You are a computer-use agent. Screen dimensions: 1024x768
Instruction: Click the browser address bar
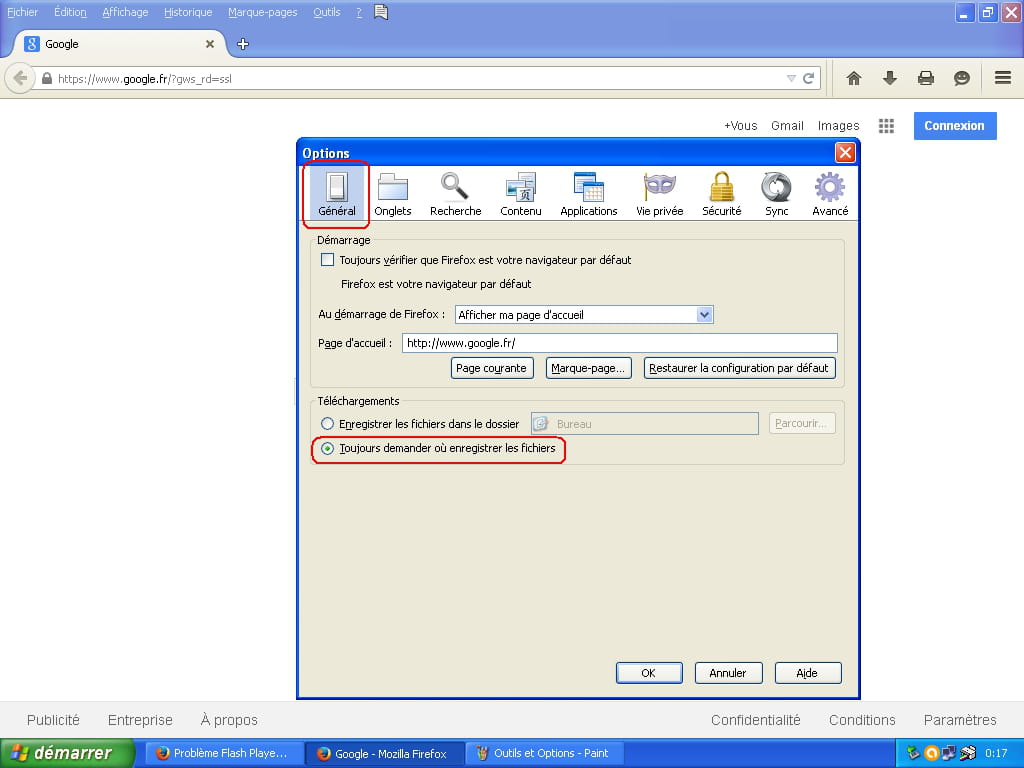click(x=418, y=78)
